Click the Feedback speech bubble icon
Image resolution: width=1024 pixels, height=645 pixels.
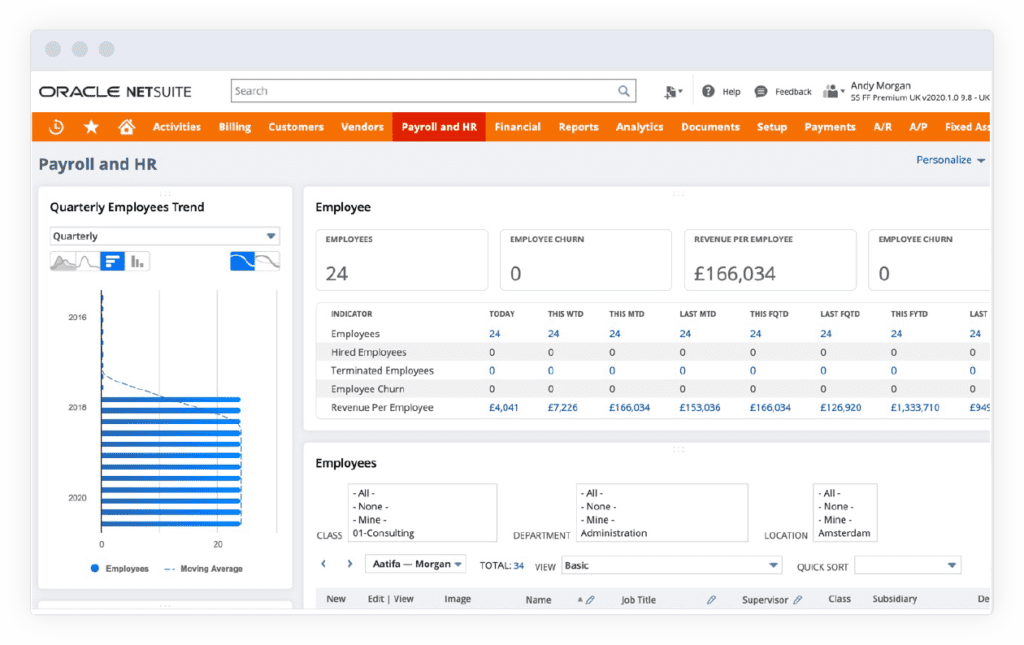coord(761,91)
